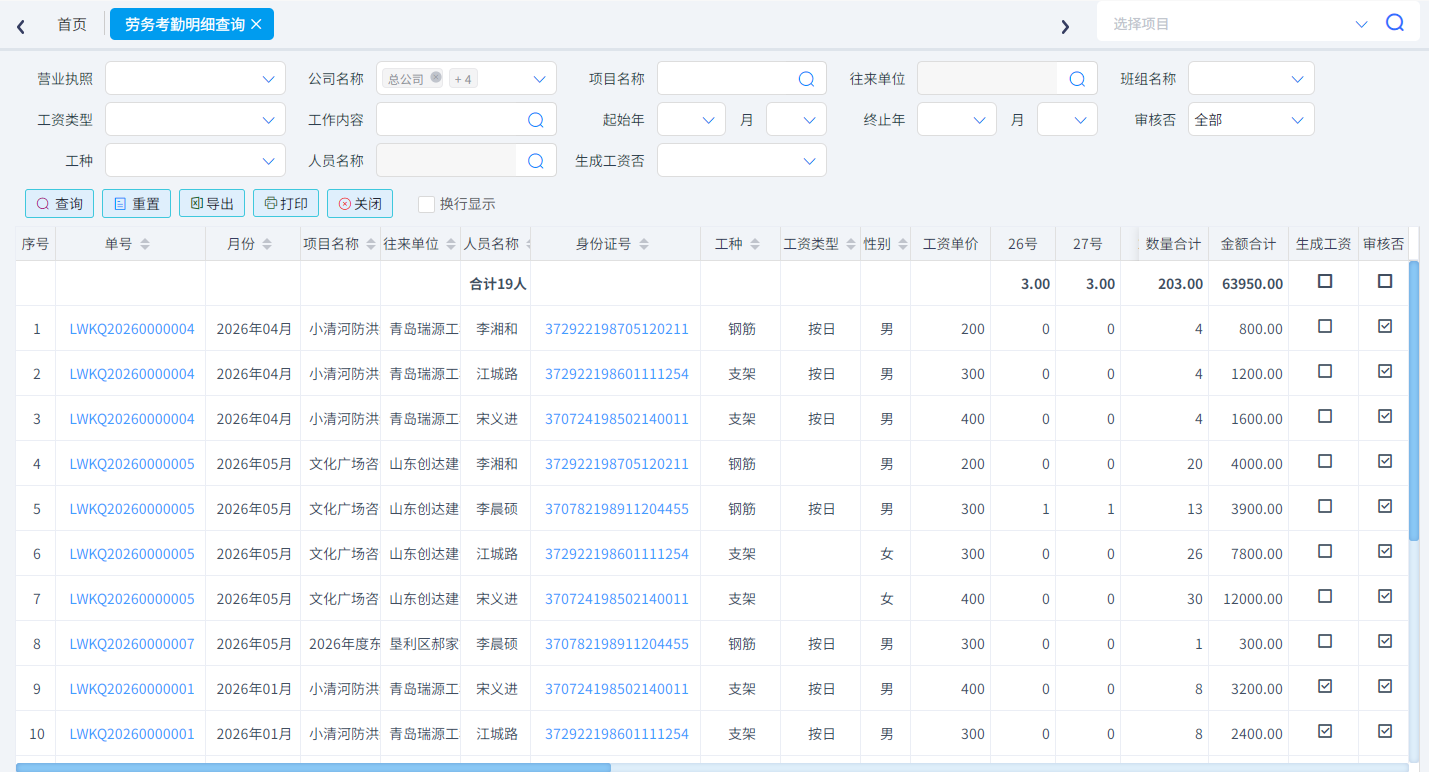Click the magnifier icon in 工作内容 field
The width and height of the screenshot is (1429, 772).
pos(535,120)
